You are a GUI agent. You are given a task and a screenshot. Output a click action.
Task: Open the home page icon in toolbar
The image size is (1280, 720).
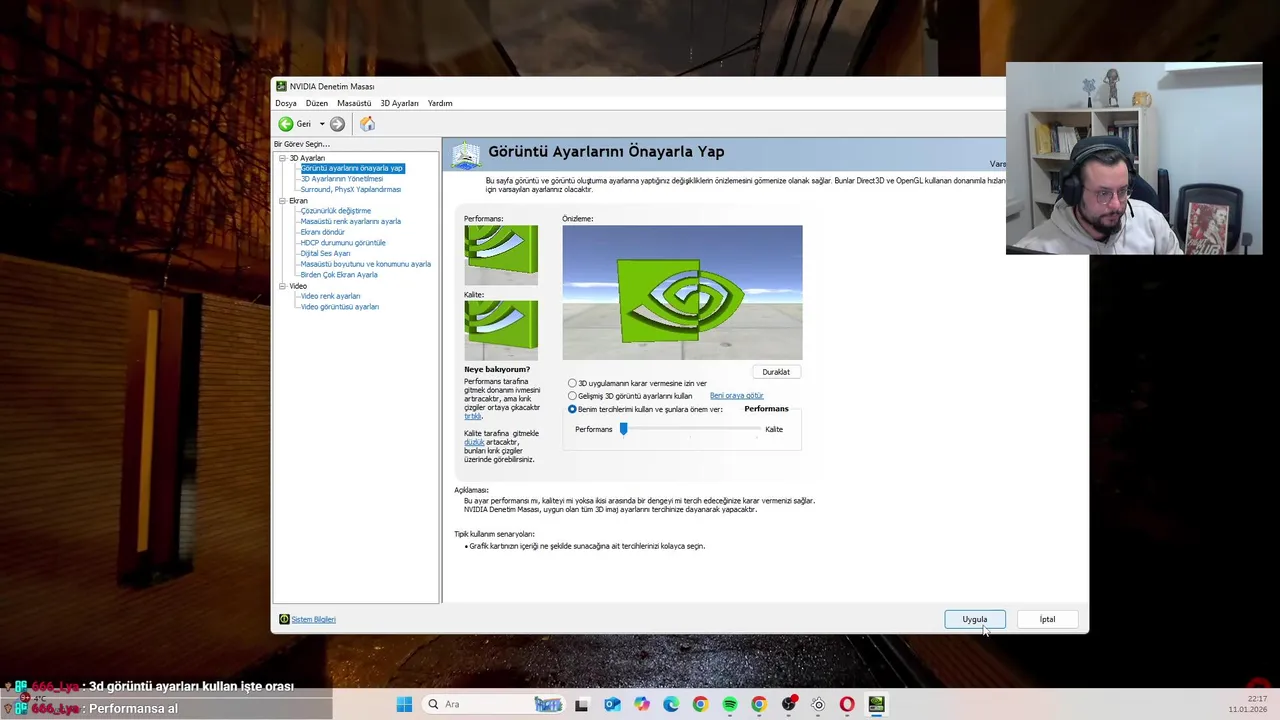coord(367,124)
